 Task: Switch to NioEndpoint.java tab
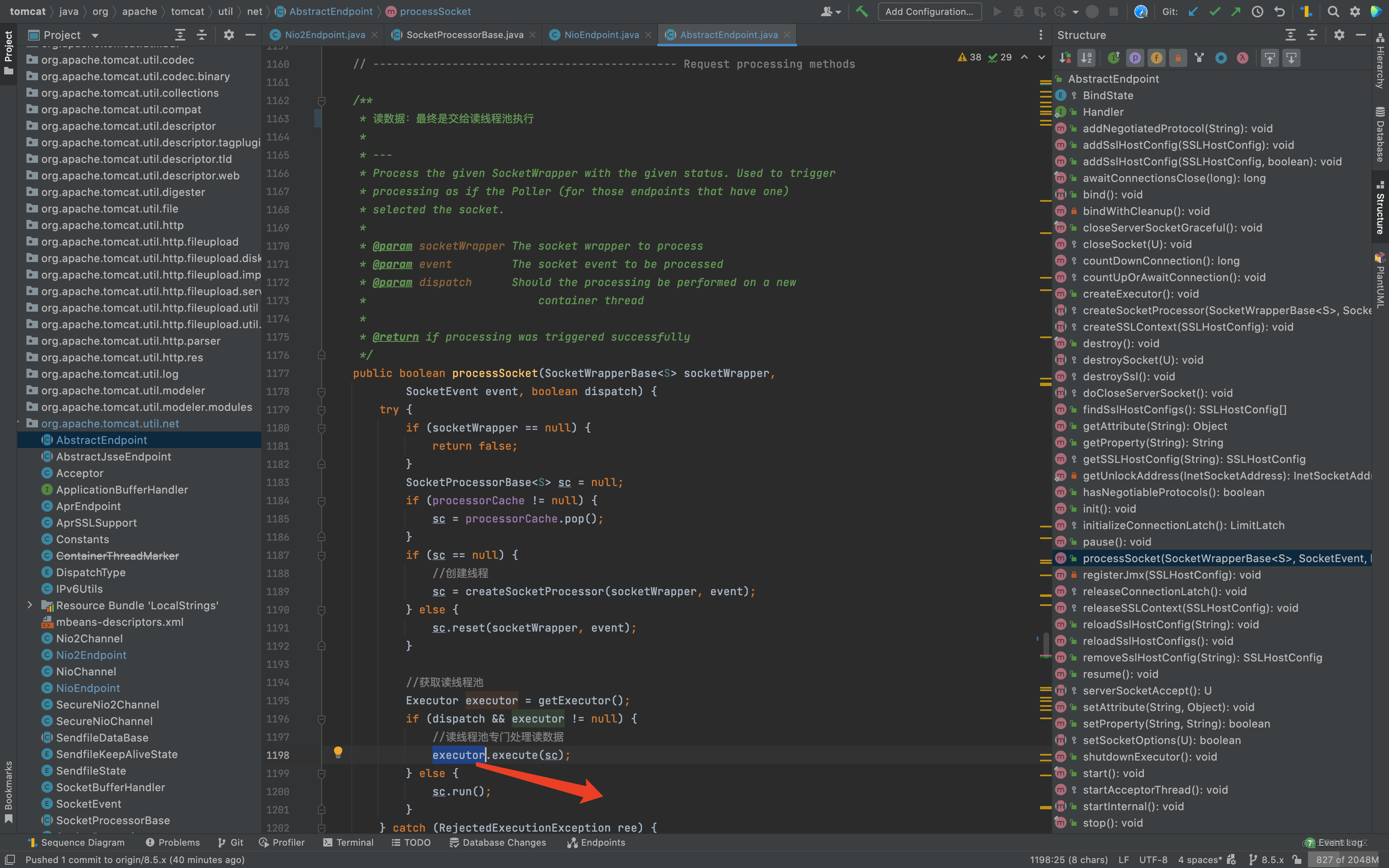[600, 35]
